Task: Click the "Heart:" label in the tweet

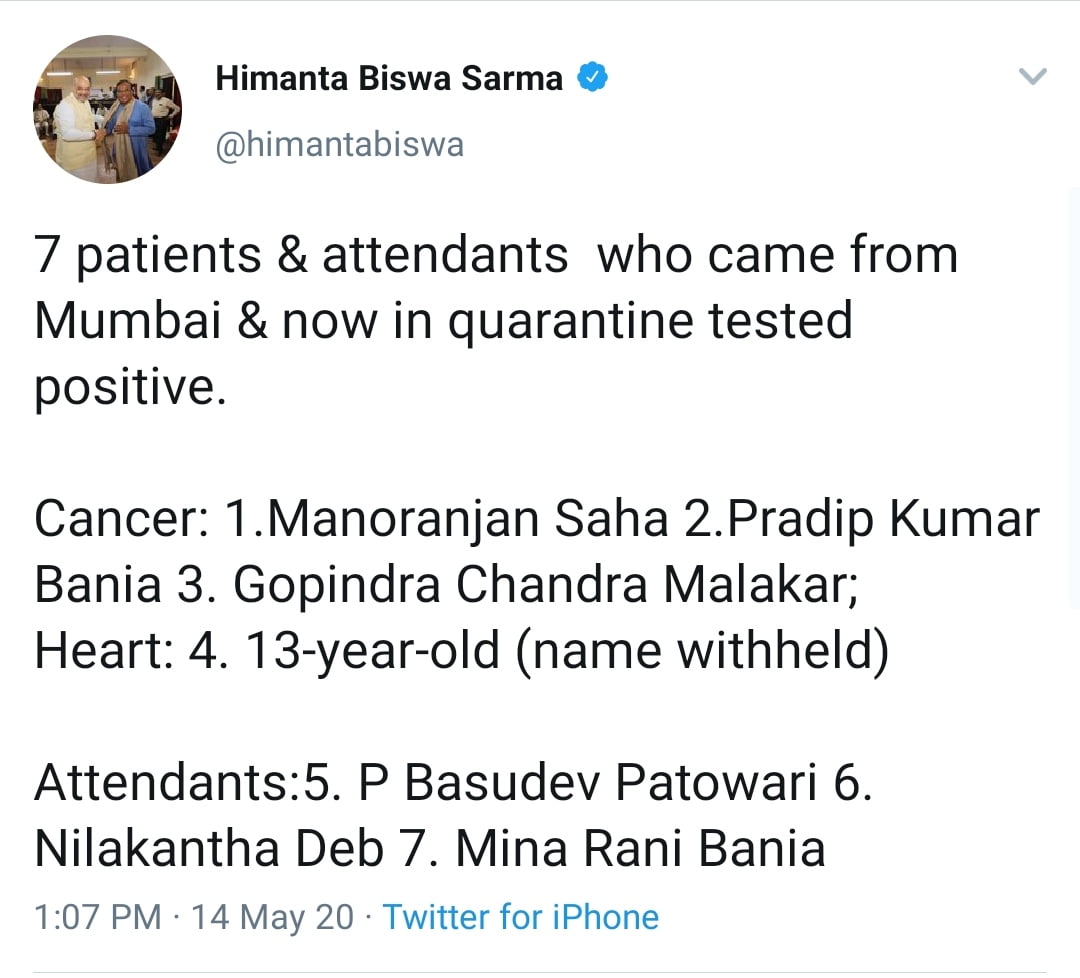Action: pyautogui.click(x=104, y=651)
